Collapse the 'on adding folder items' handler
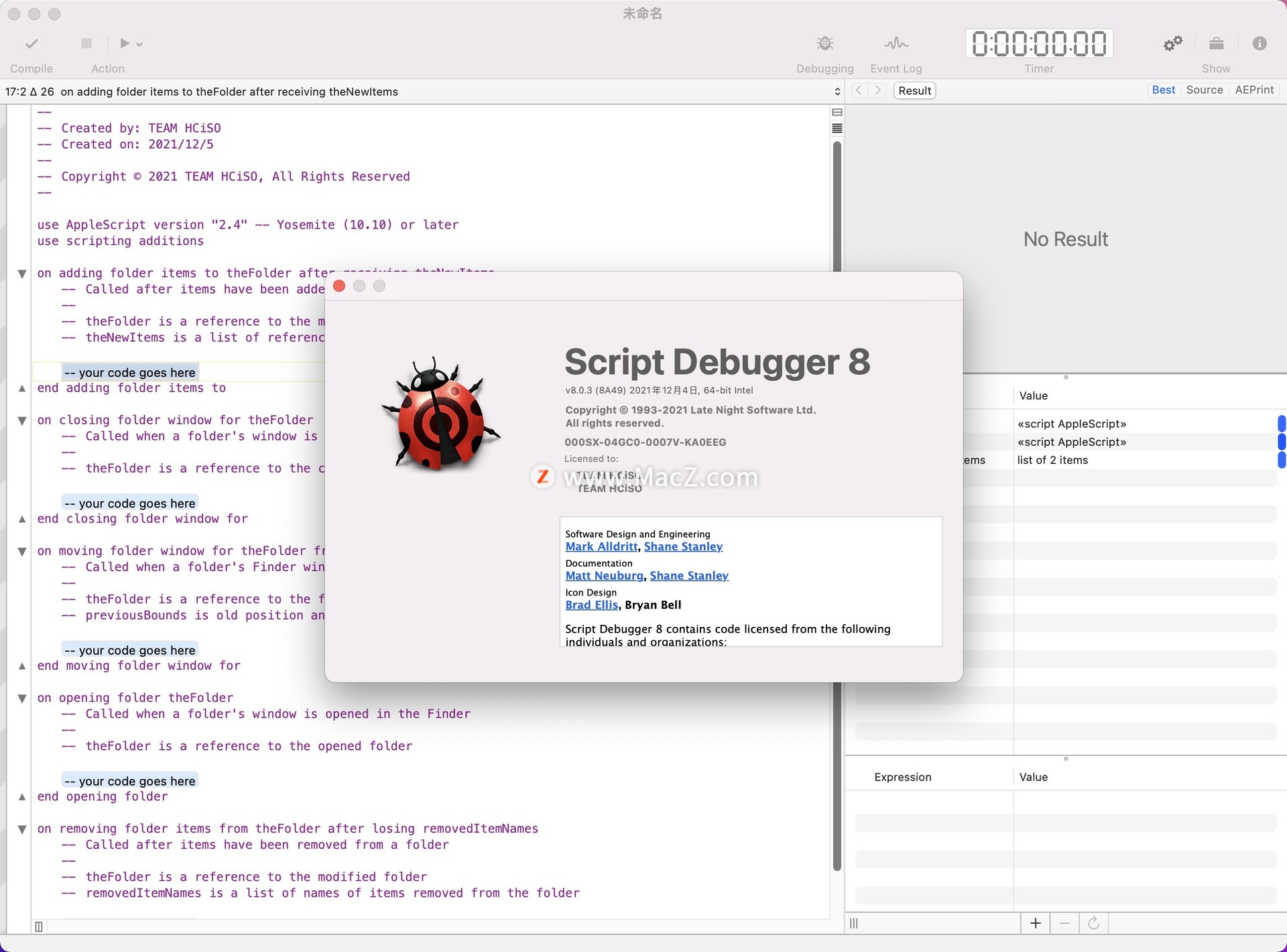Viewport: 1287px width, 952px height. click(x=22, y=274)
